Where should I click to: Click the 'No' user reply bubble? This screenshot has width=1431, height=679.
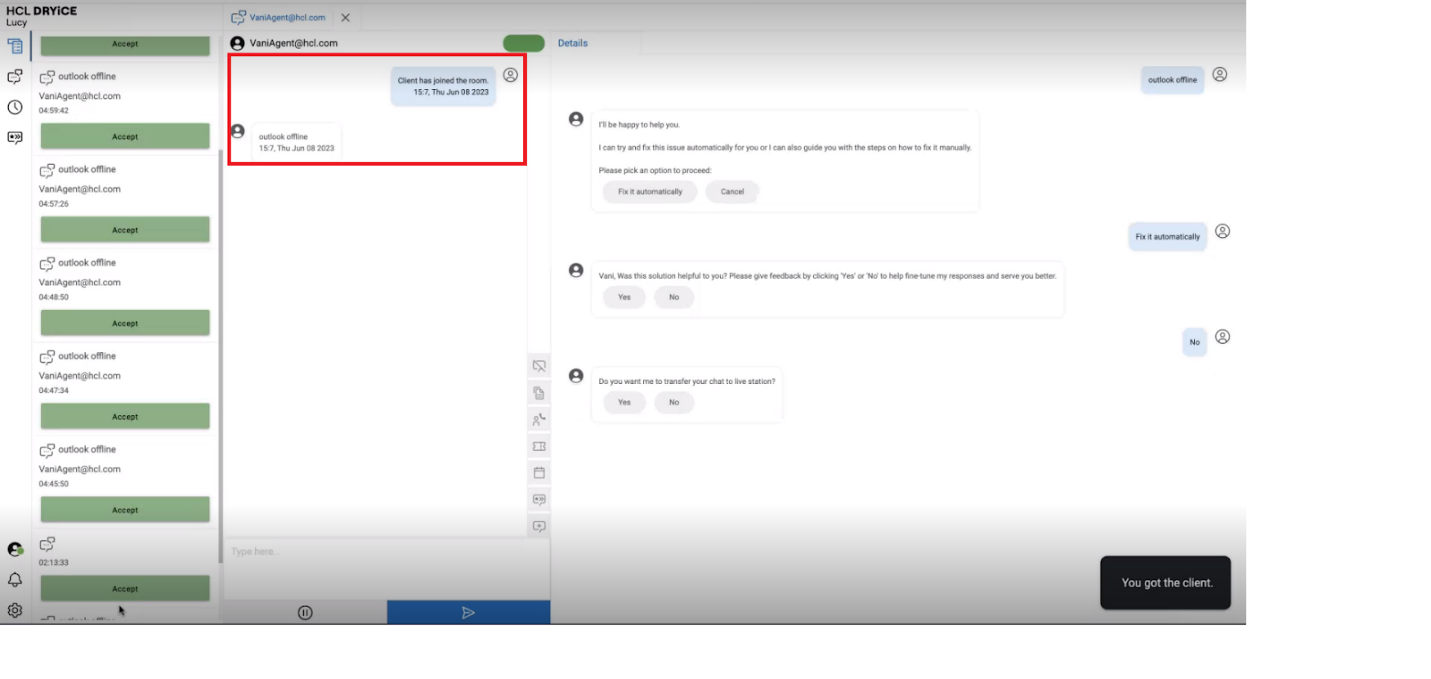pos(1194,342)
